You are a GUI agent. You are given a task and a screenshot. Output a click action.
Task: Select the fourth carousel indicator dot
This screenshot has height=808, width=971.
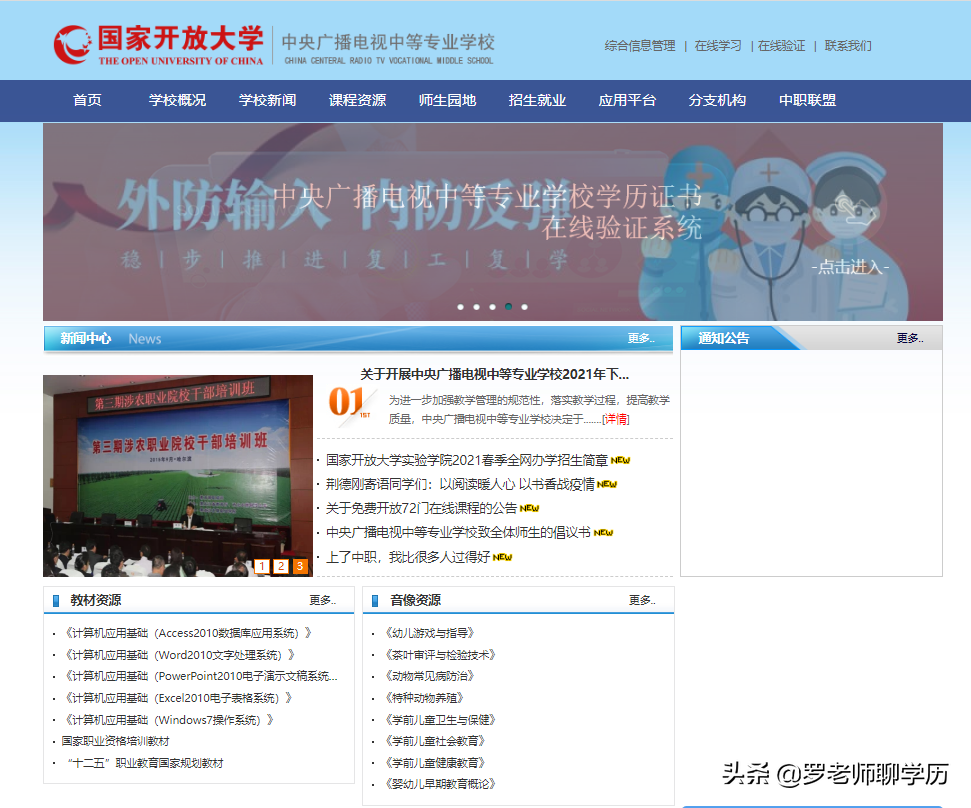(508, 307)
